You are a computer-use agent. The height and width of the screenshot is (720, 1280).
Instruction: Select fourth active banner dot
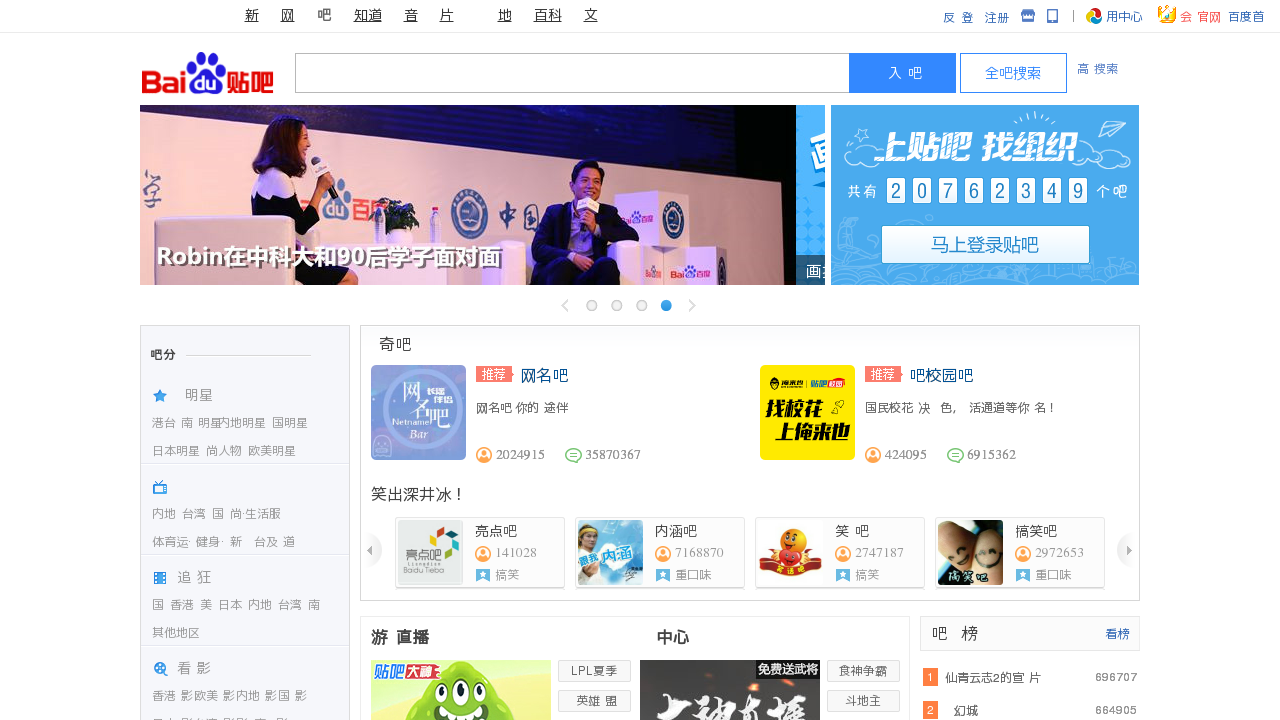pyautogui.click(x=667, y=305)
